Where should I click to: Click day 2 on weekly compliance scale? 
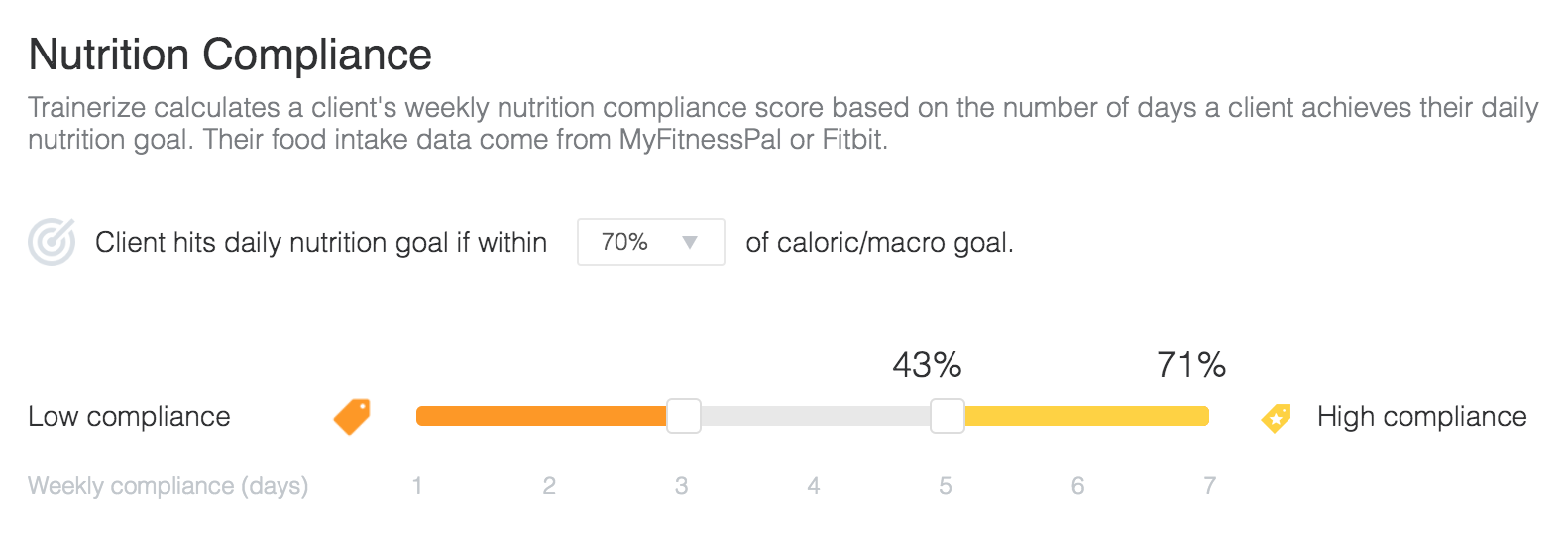(549, 486)
